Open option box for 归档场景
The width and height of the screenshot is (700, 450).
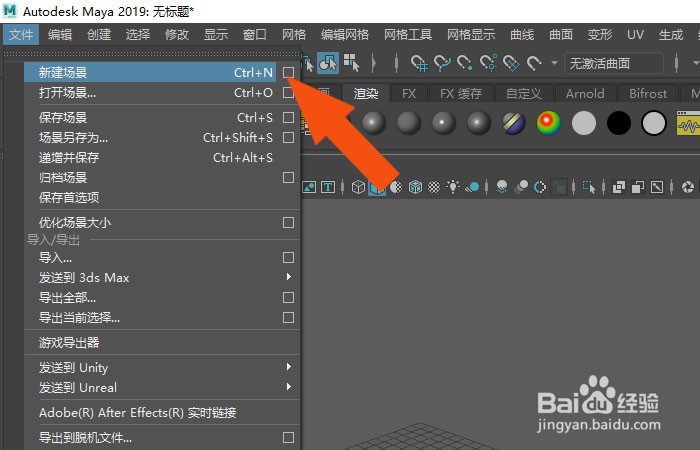pyautogui.click(x=288, y=178)
